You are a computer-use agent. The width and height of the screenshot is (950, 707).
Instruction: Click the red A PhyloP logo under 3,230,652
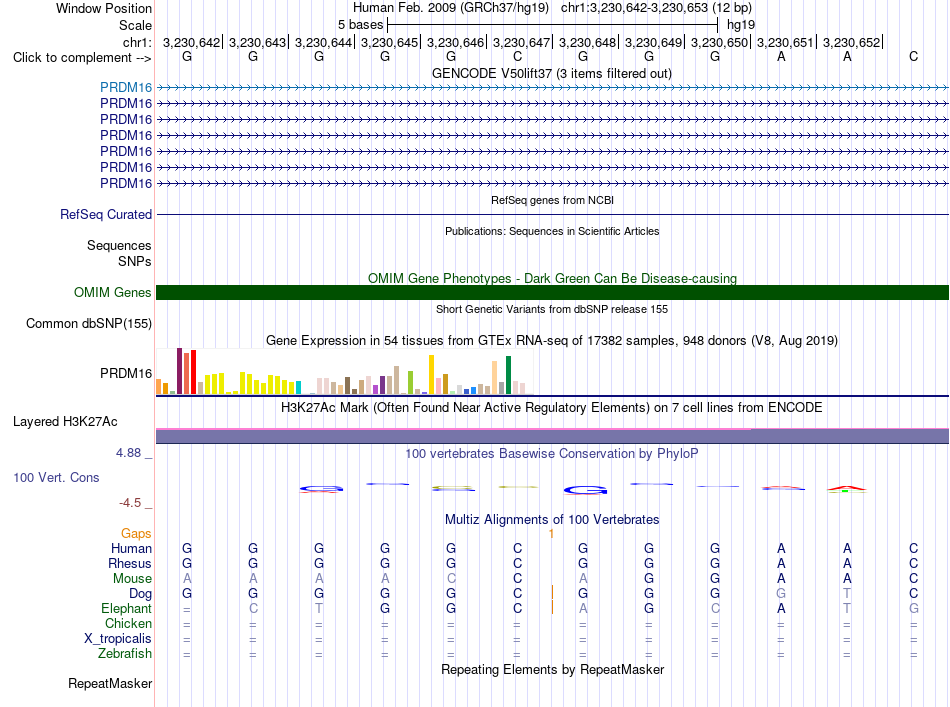pos(847,488)
